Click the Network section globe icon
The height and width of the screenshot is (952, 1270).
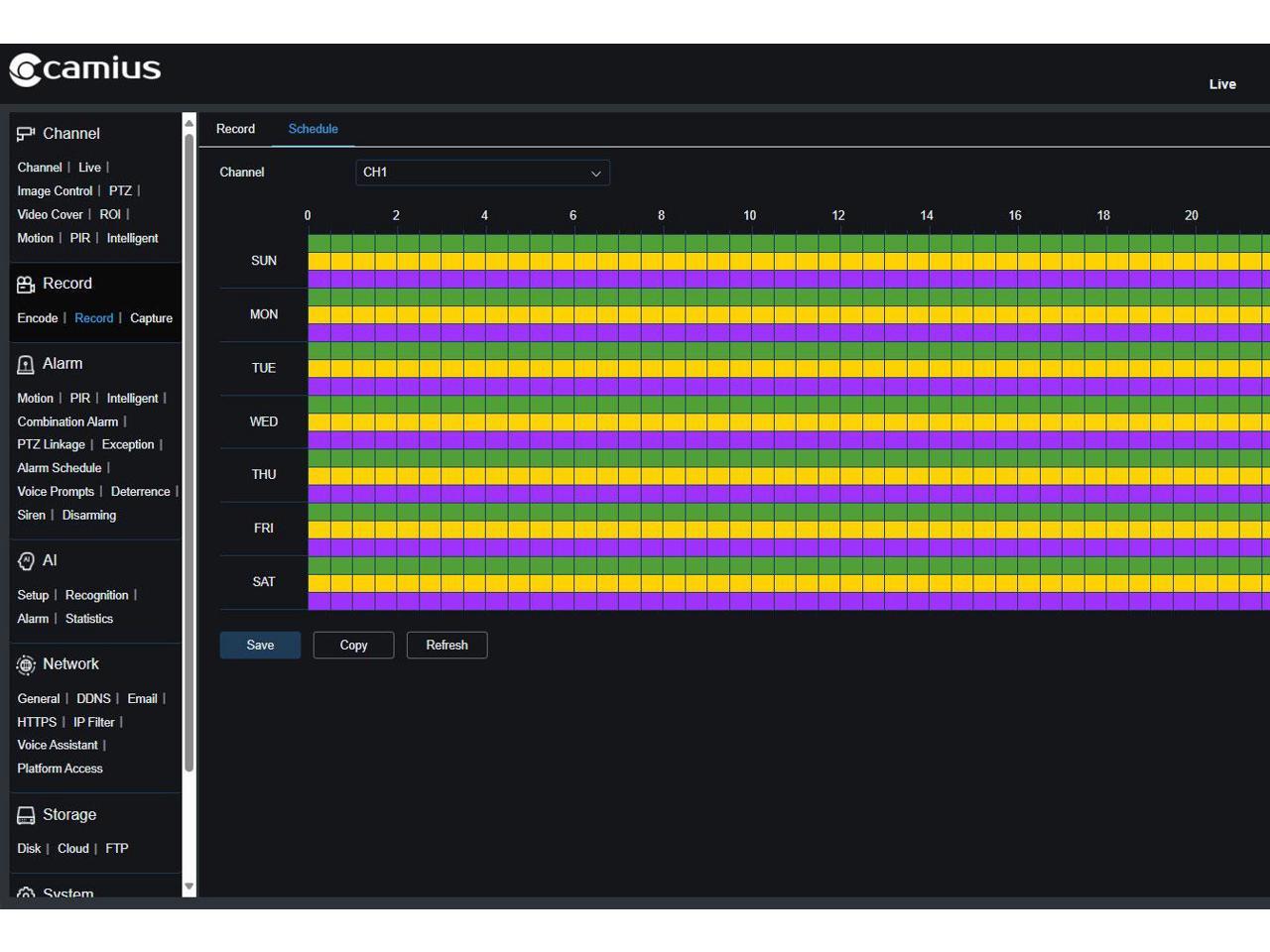[26, 665]
